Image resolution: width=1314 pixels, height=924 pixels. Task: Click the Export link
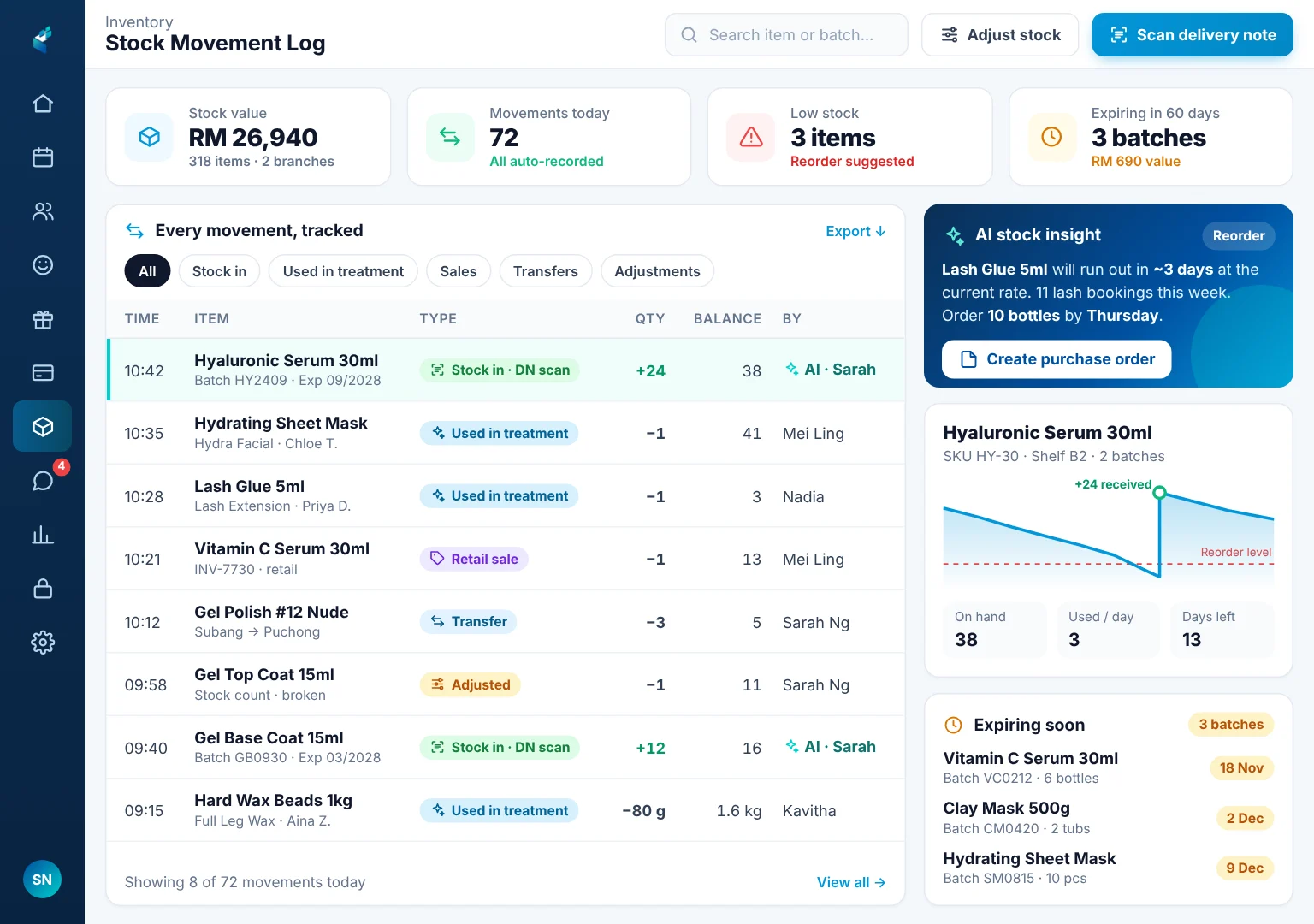pos(855,231)
